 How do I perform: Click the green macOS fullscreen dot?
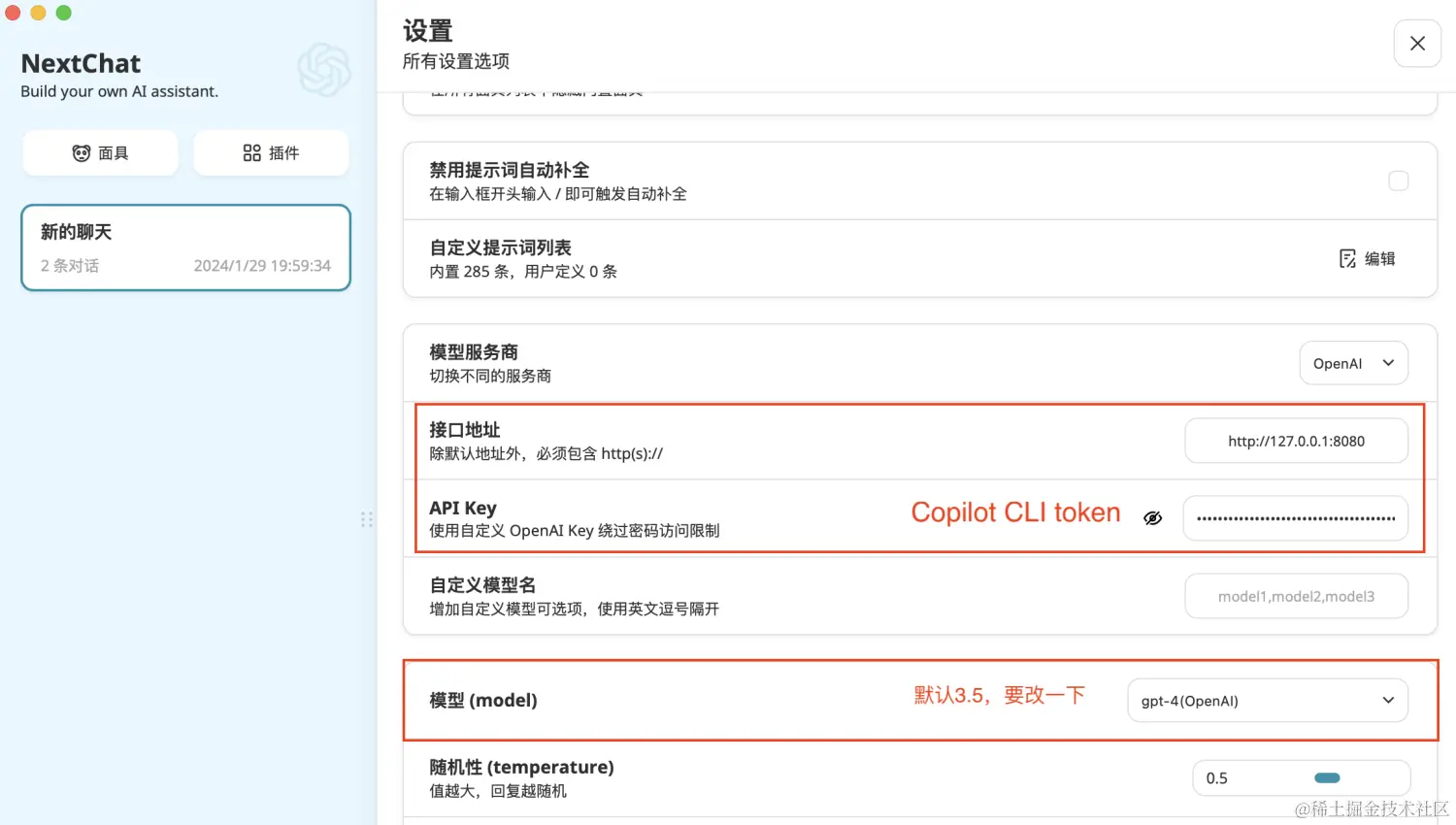tap(64, 13)
